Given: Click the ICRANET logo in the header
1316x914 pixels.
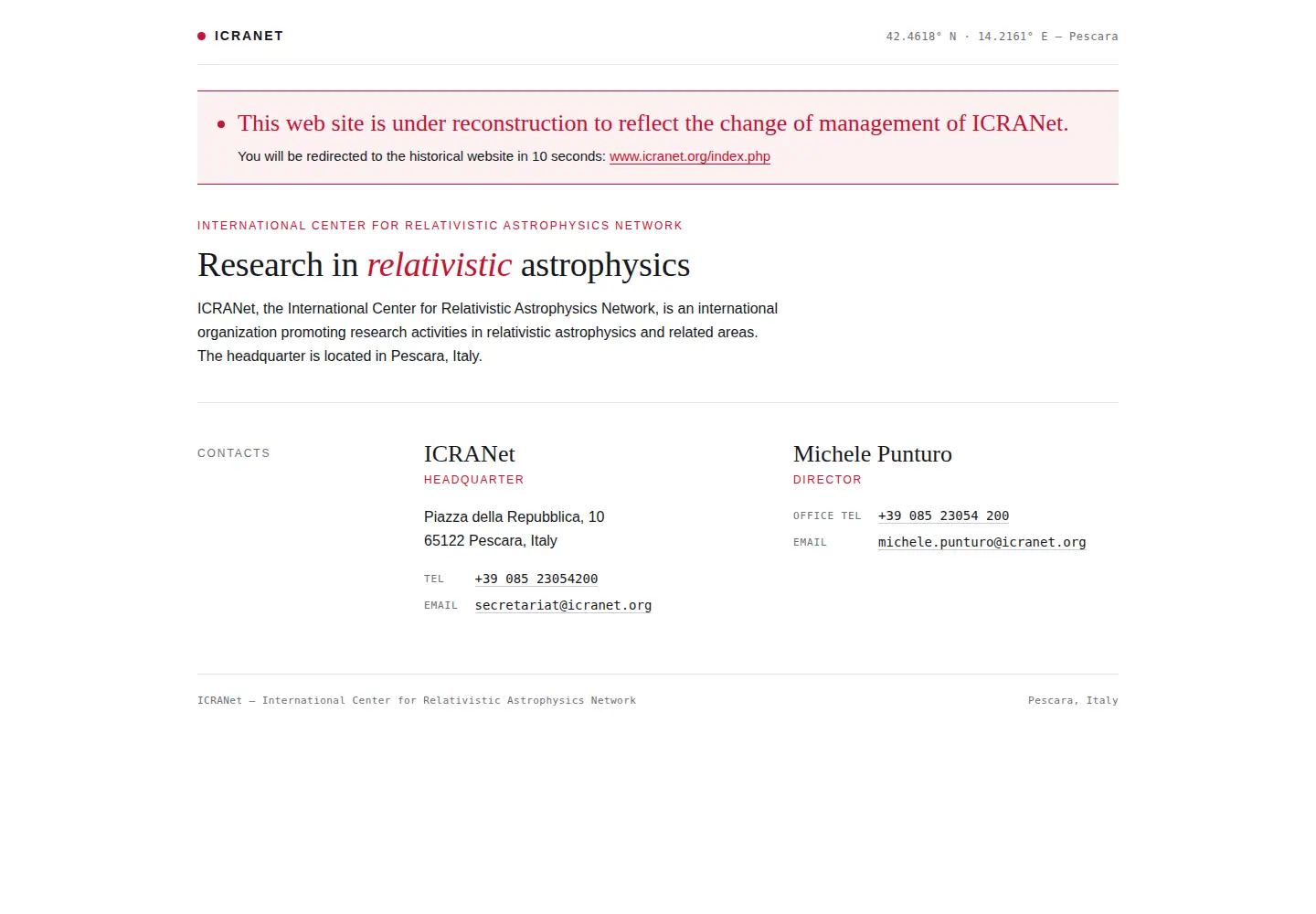Looking at the screenshot, I should (240, 36).
